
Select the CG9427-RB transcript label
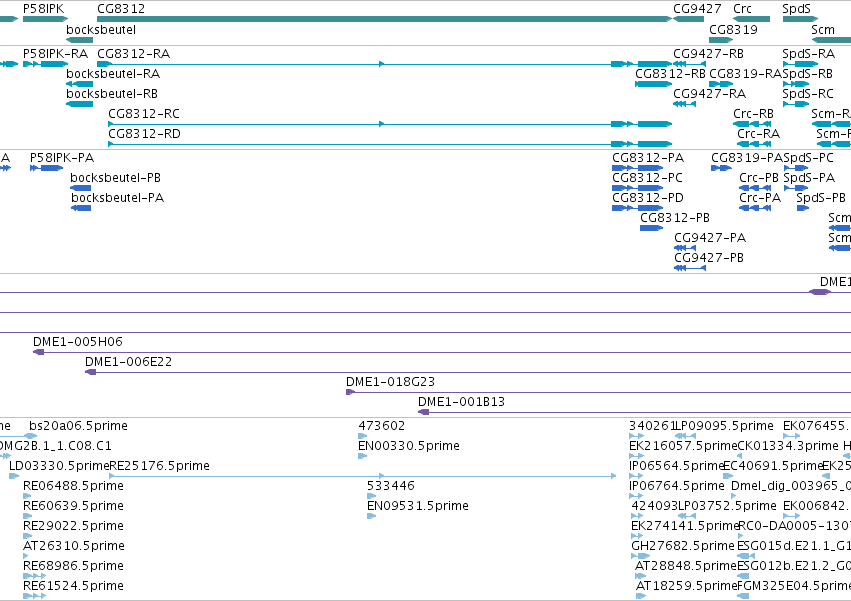708,54
